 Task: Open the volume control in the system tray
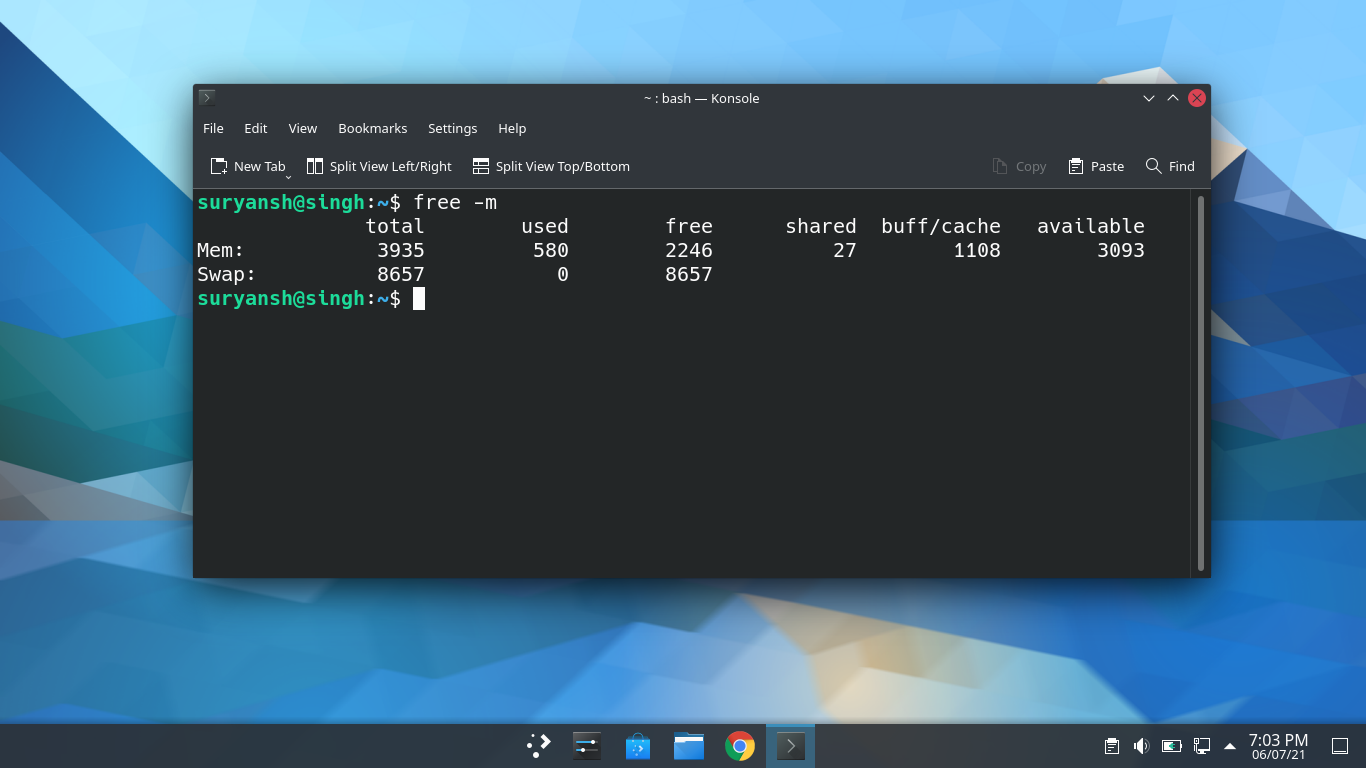[1140, 745]
